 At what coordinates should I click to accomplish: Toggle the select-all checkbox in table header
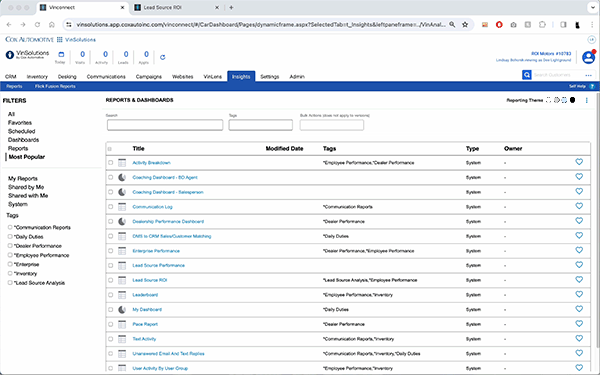(x=110, y=149)
